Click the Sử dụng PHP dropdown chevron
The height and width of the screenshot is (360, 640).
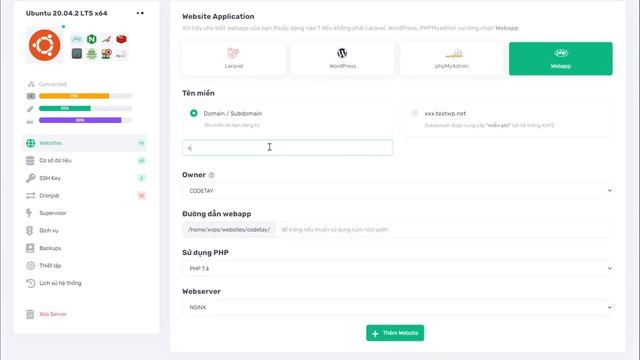click(609, 268)
